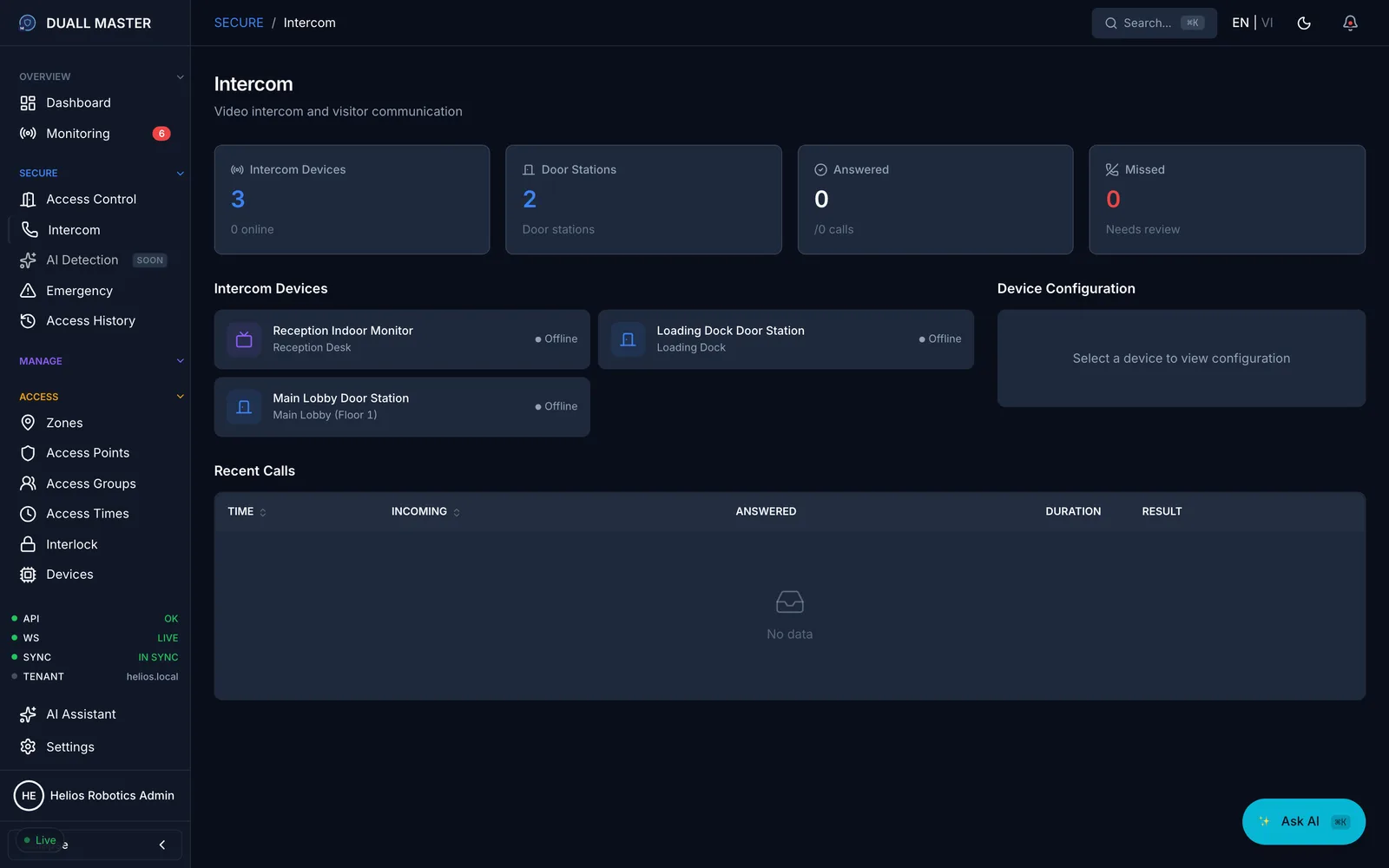Switch language to VI
Screen dimensions: 1389x868
tap(1267, 23)
